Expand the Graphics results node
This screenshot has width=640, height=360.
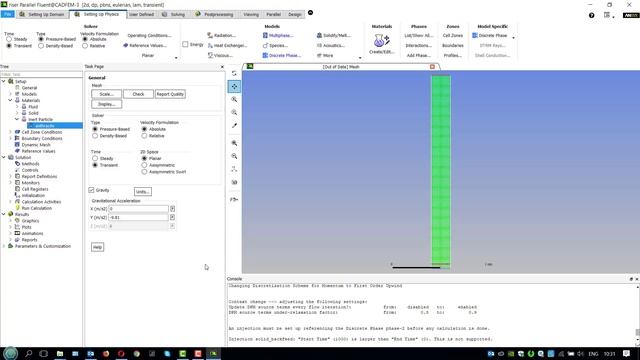10,221
